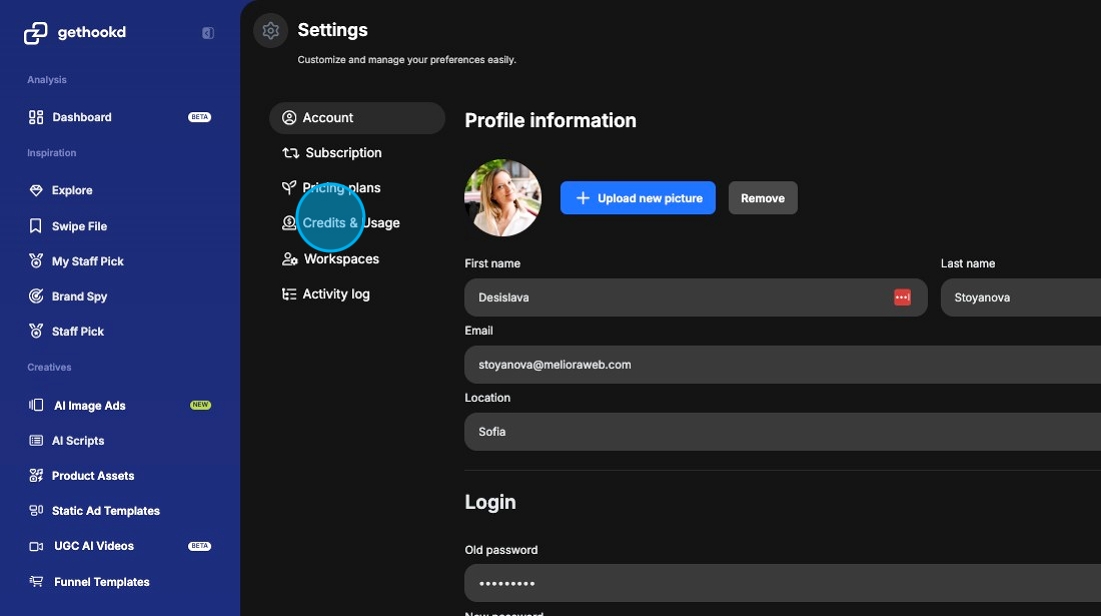The image size is (1101, 616).
Task: Click the Upload new picture button
Action: click(638, 198)
